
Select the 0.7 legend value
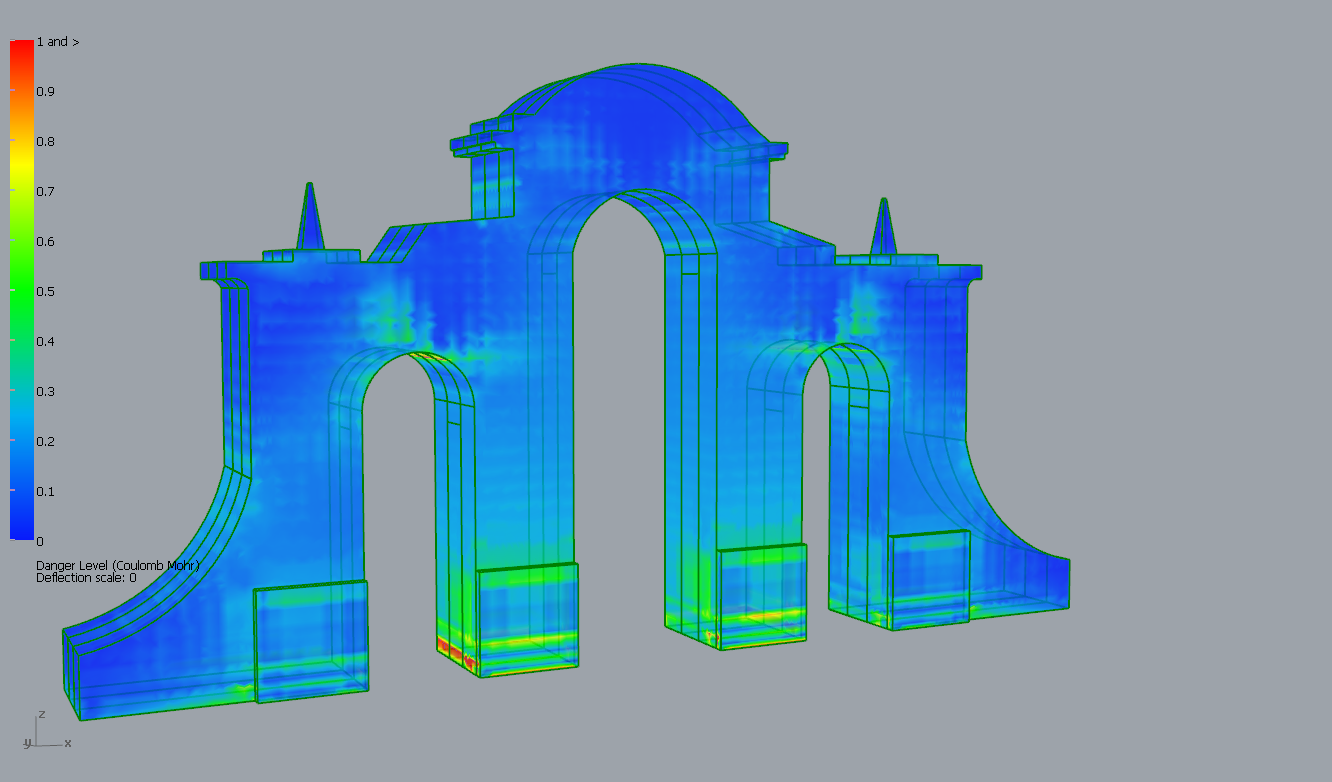tap(46, 192)
